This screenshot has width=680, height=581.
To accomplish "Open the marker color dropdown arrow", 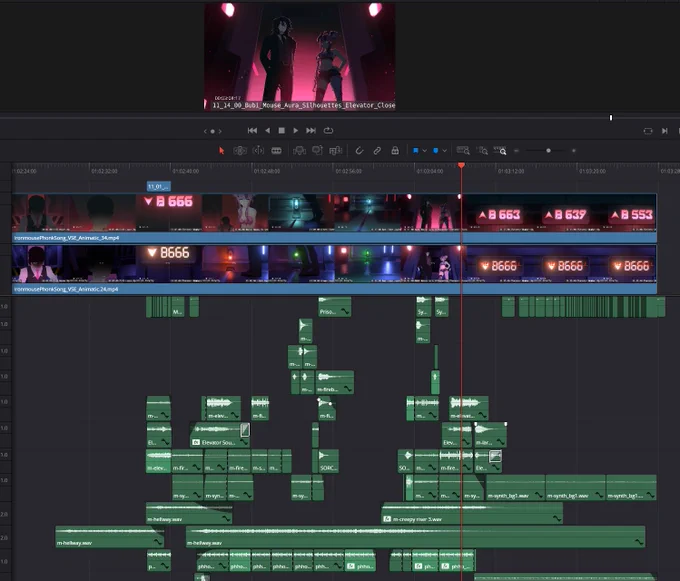I will tap(445, 151).
